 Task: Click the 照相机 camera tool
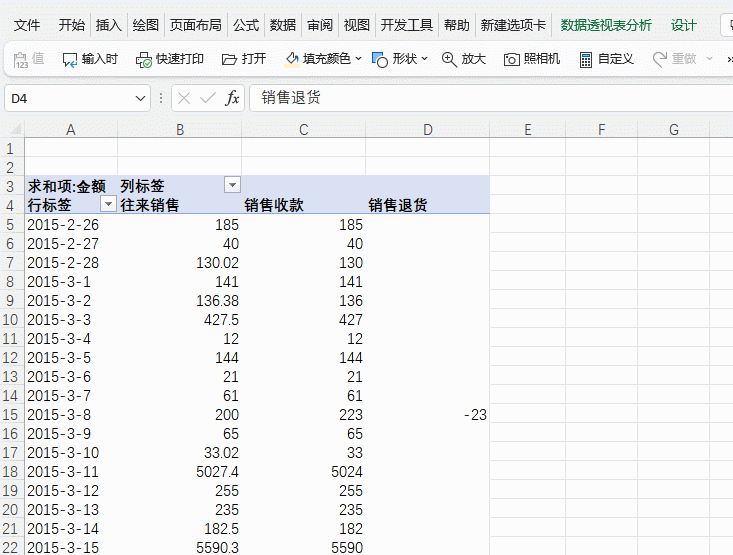click(512, 60)
